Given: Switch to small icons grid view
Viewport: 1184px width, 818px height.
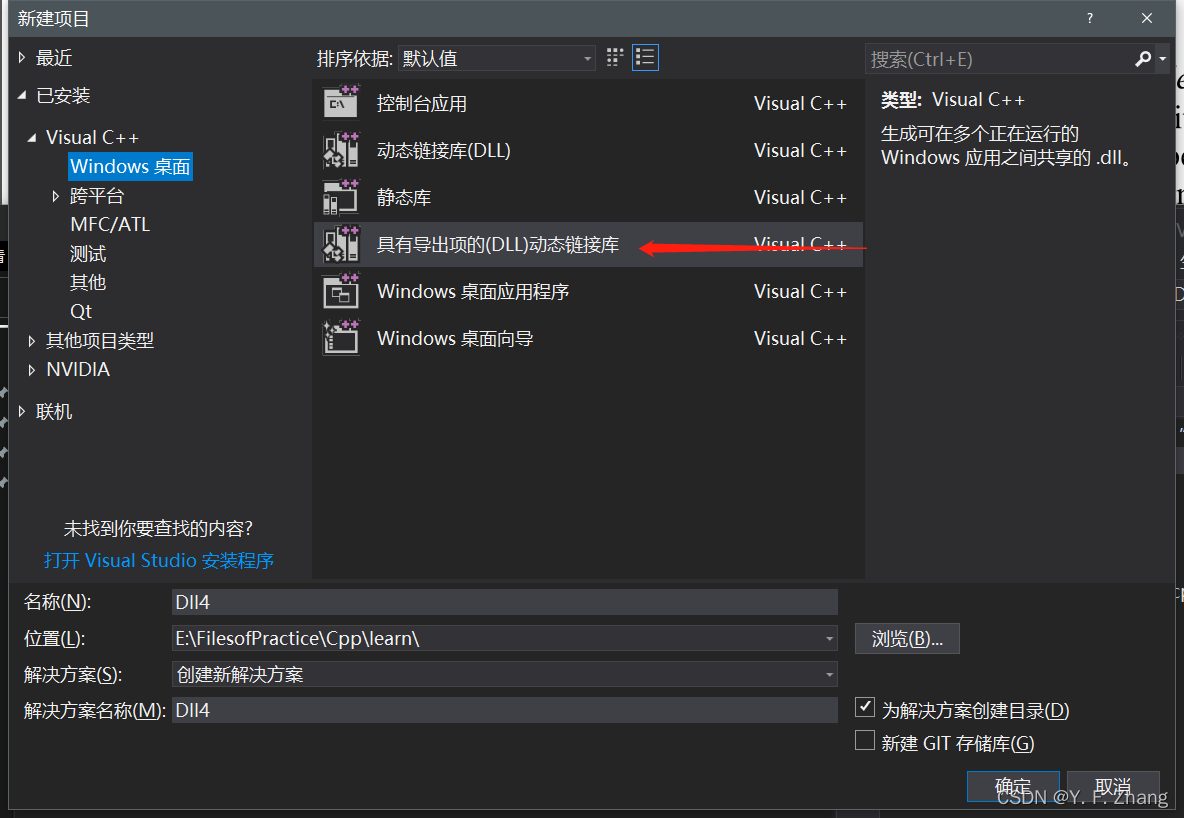Looking at the screenshot, I should click(615, 57).
